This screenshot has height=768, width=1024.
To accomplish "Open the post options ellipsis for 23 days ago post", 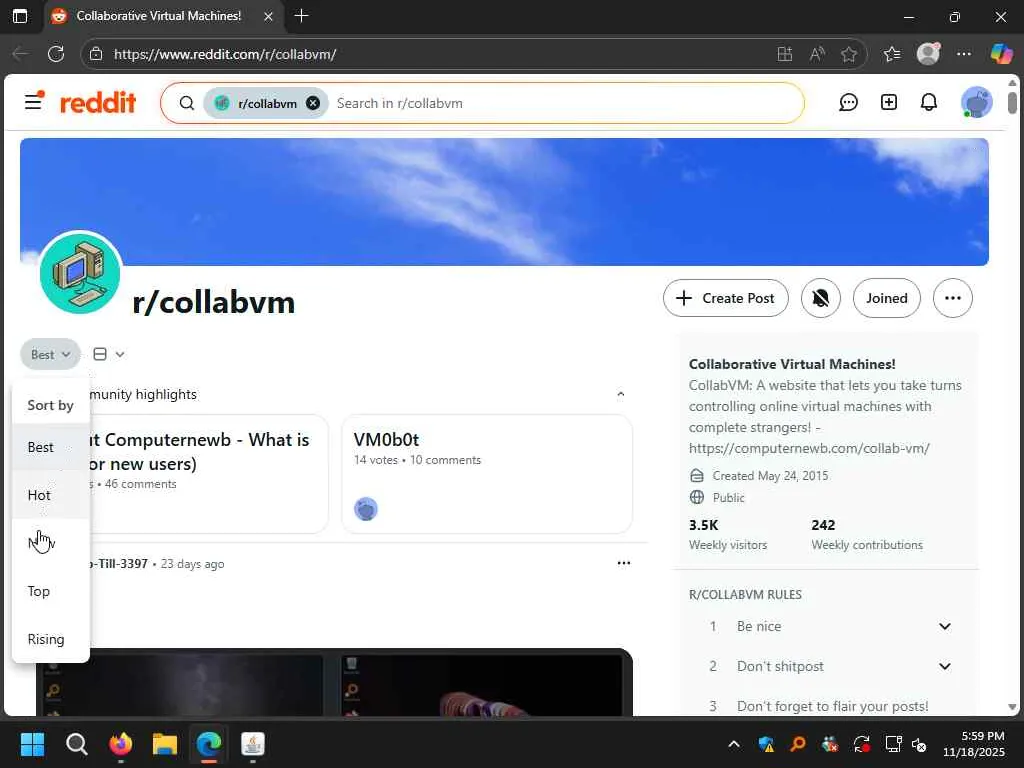I will point(624,563).
